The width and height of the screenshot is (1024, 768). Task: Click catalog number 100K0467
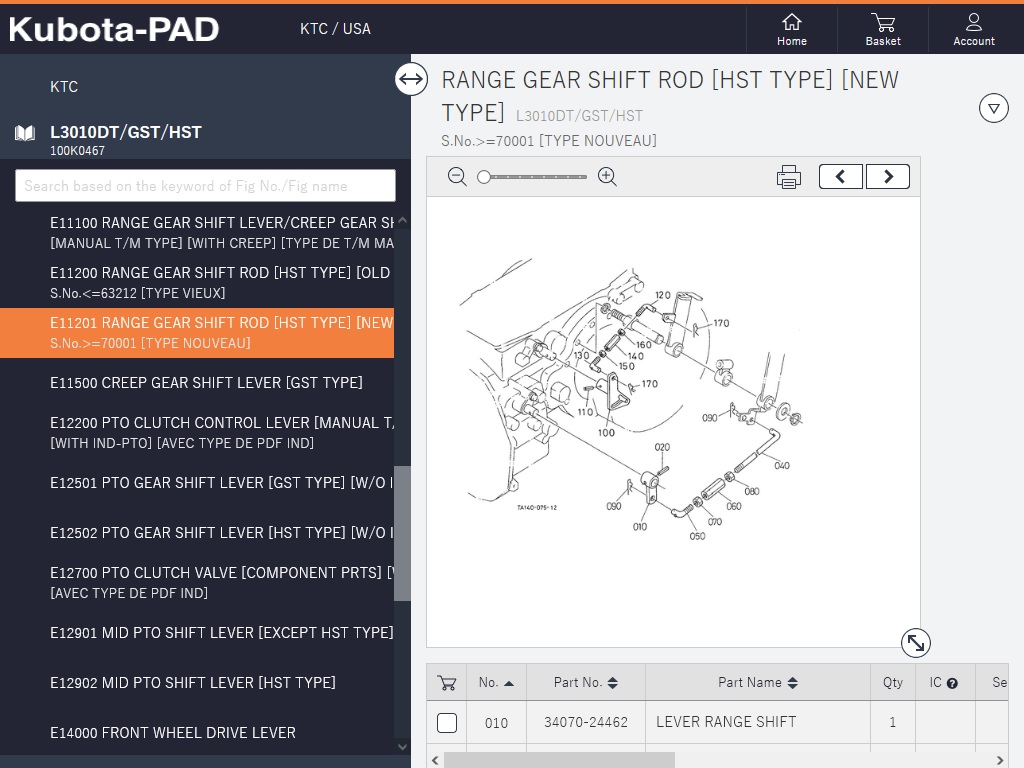pos(78,151)
